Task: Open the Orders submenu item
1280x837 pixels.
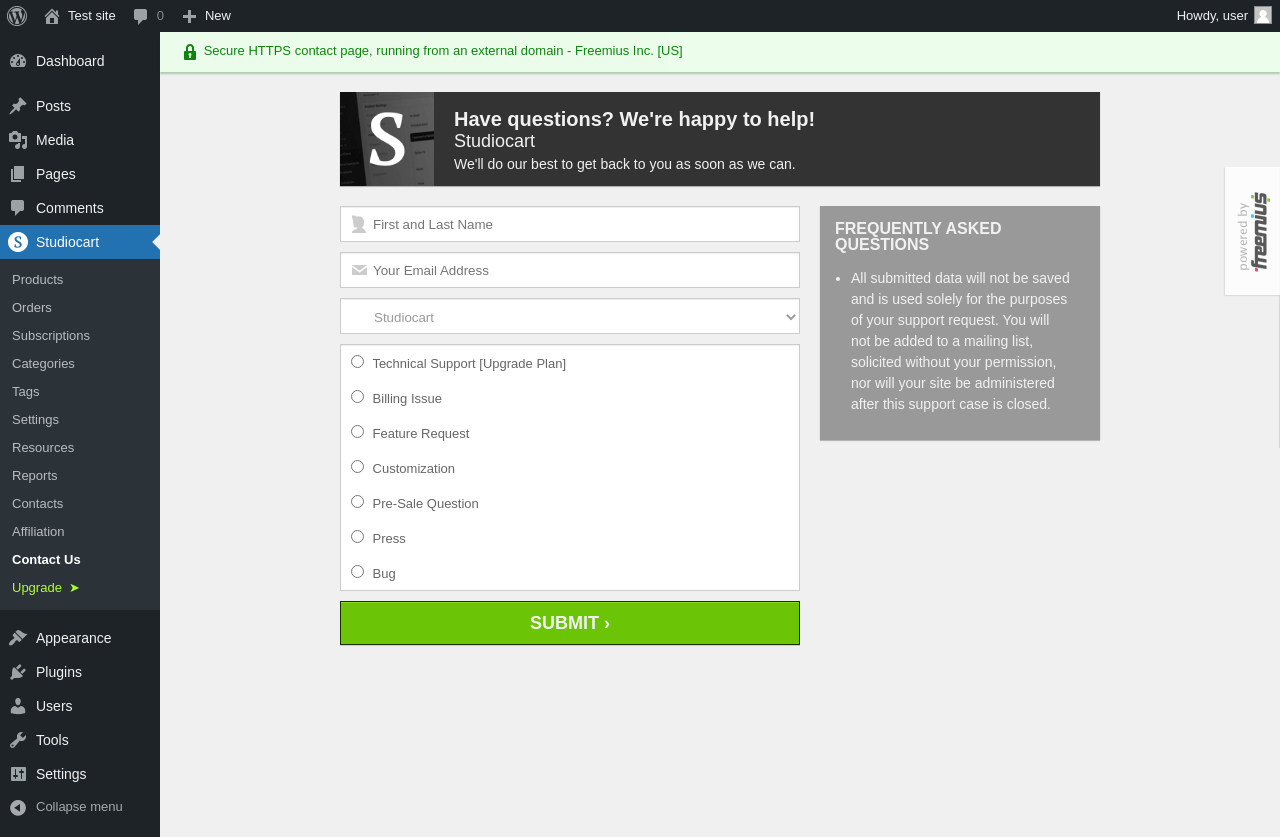Action: click(80, 308)
